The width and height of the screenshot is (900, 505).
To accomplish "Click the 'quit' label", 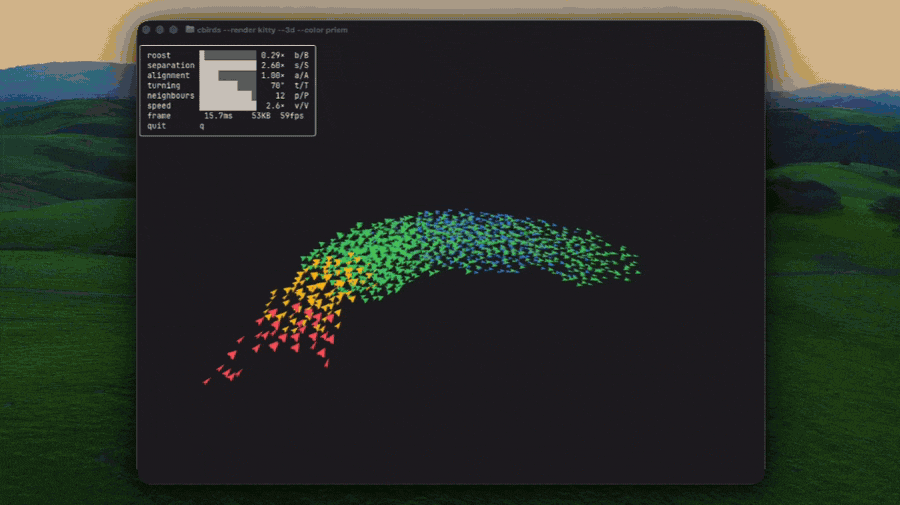I will 156,126.
